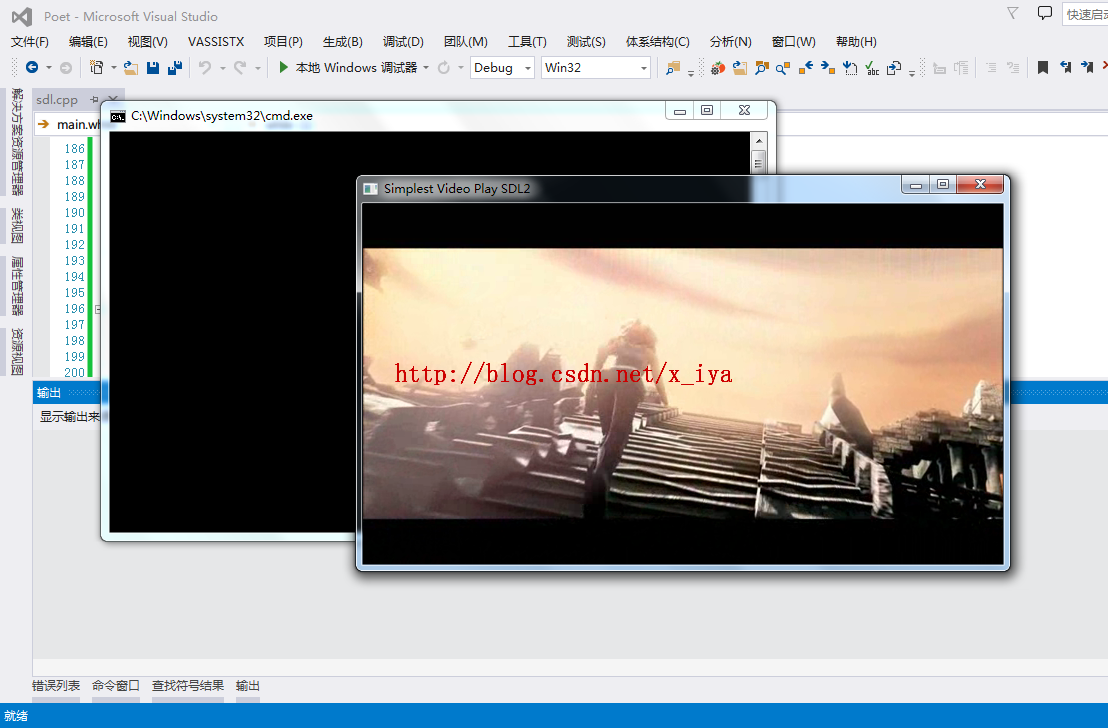Click the Open File folder icon

(x=131, y=67)
